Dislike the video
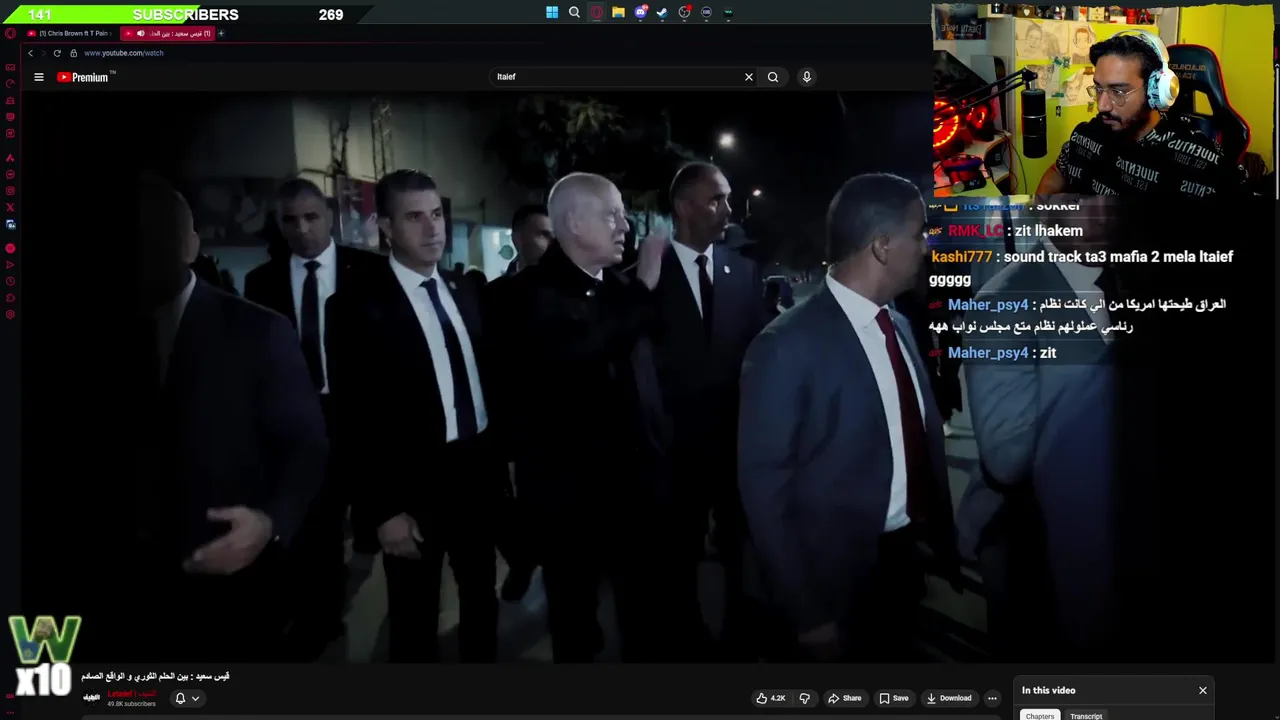Viewport: 1280px width, 720px height. click(x=804, y=698)
